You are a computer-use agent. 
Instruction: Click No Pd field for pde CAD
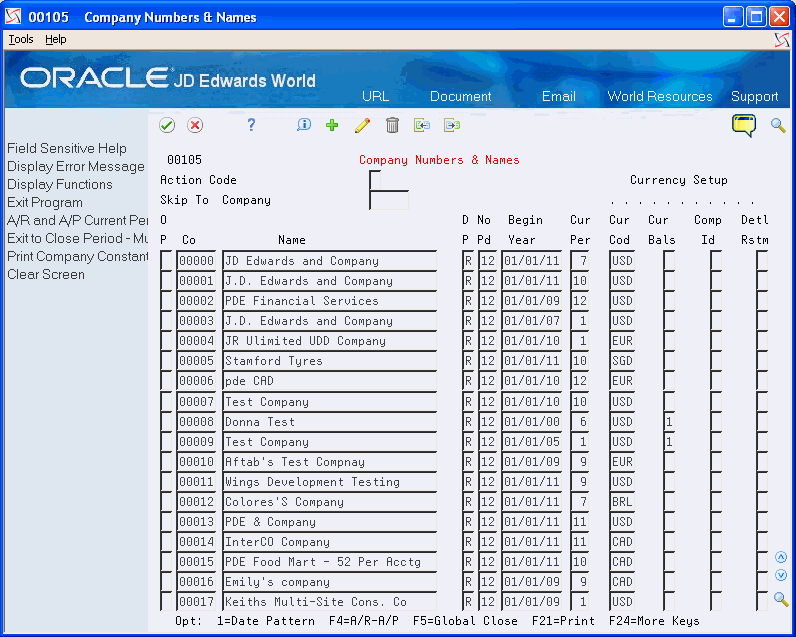487,381
